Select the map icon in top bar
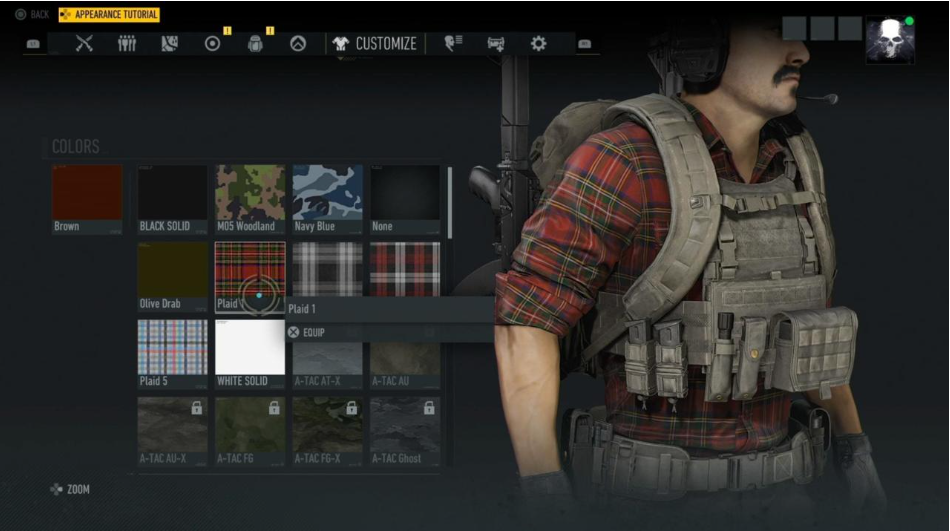950x531 pixels. (169, 44)
